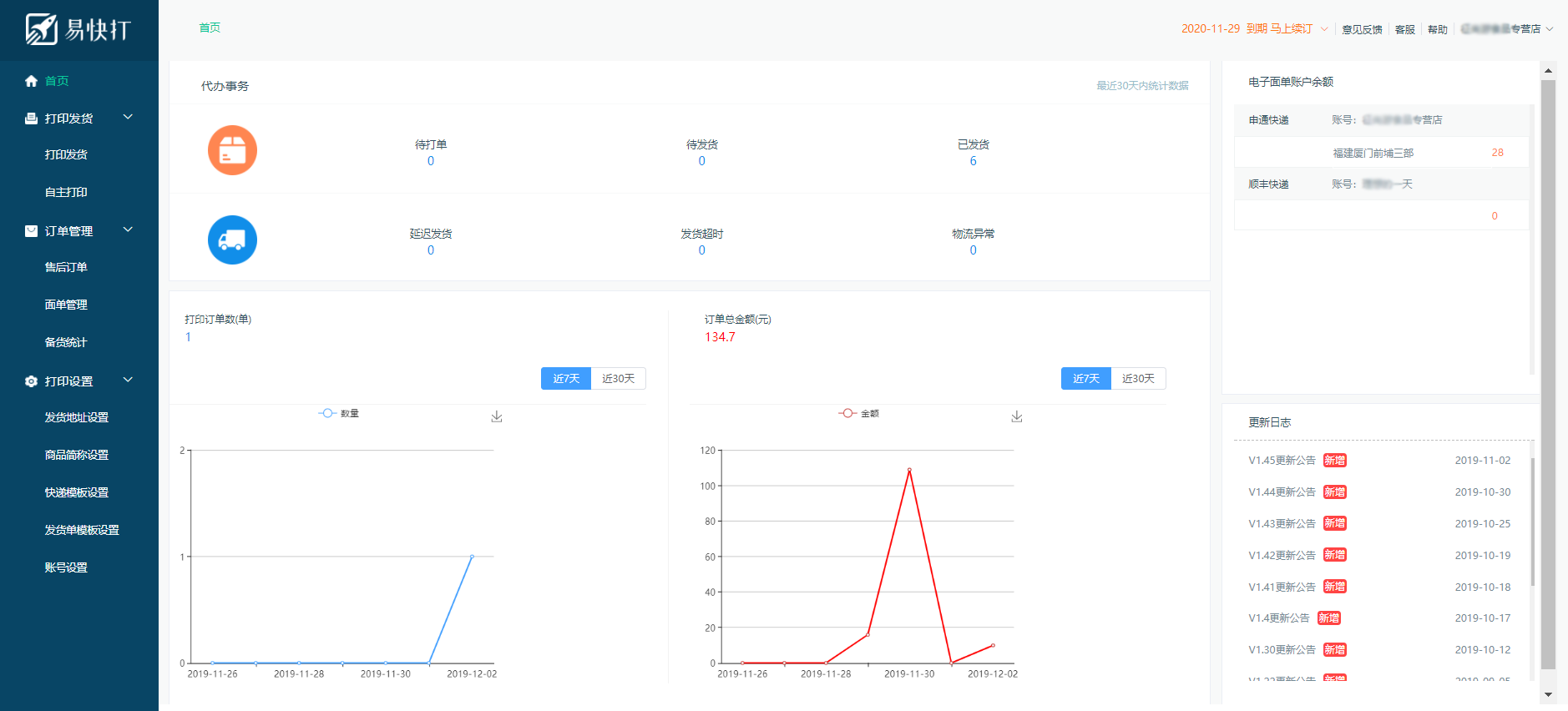Screen dimensions: 1568x711
Task: Click the 顺丰快递 account row
Action: click(x=1382, y=184)
